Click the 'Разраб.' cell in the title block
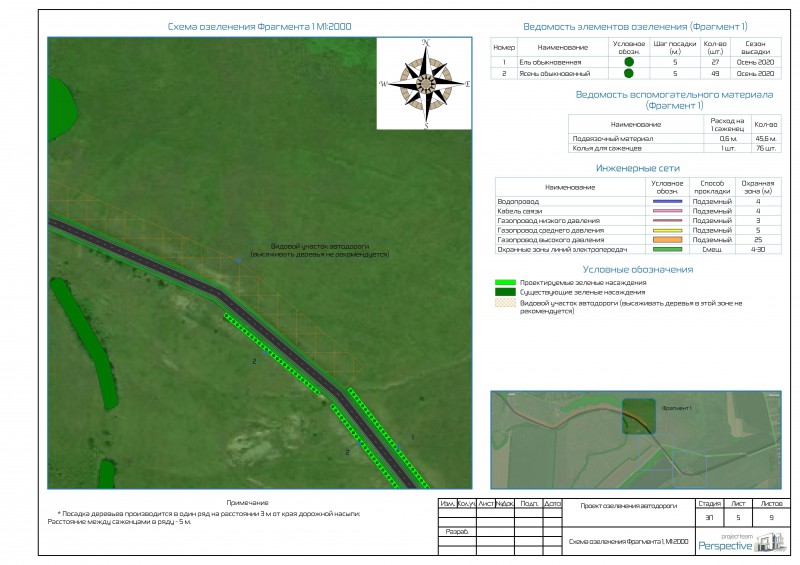Image resolution: width=800 pixels, height=565 pixels. 457,531
